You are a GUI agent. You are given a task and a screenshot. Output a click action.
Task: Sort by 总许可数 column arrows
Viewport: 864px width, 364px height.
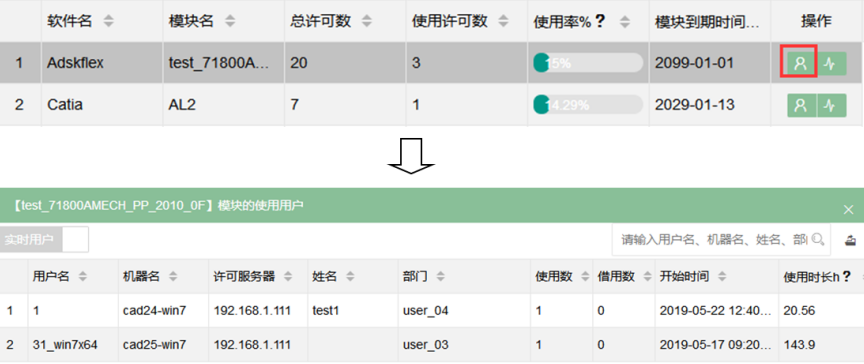[366, 21]
